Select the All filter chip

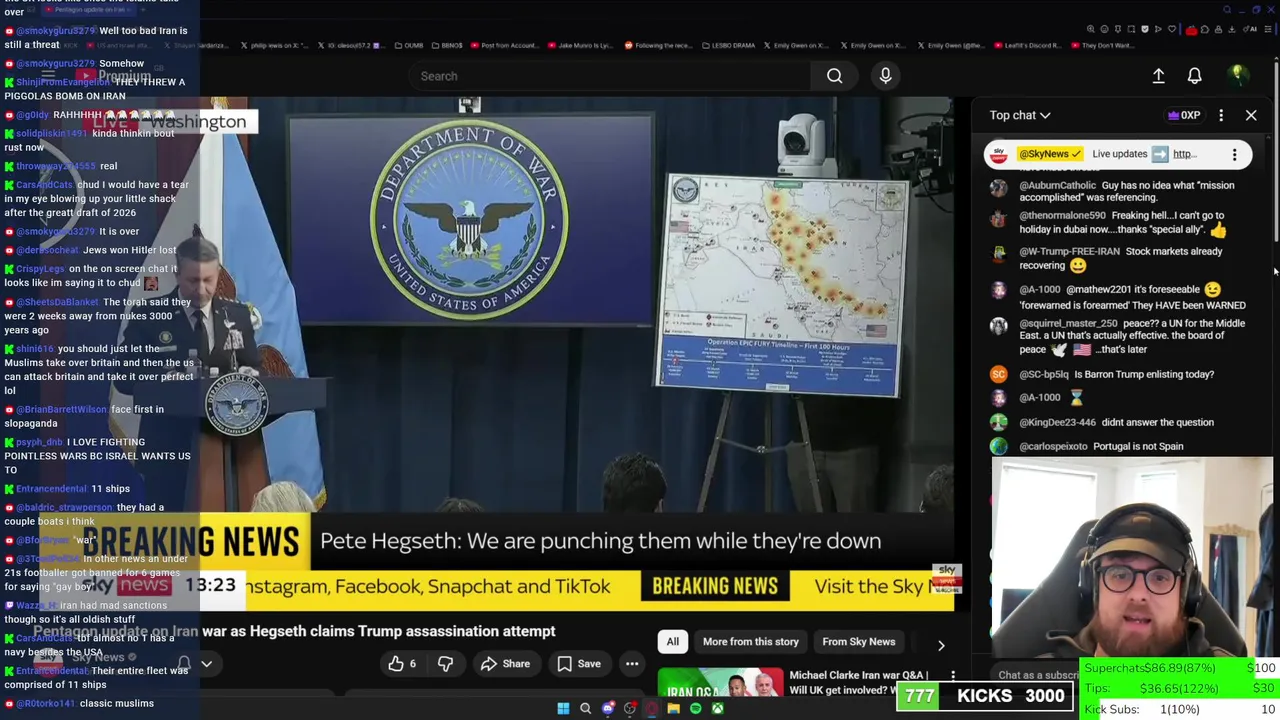[673, 642]
